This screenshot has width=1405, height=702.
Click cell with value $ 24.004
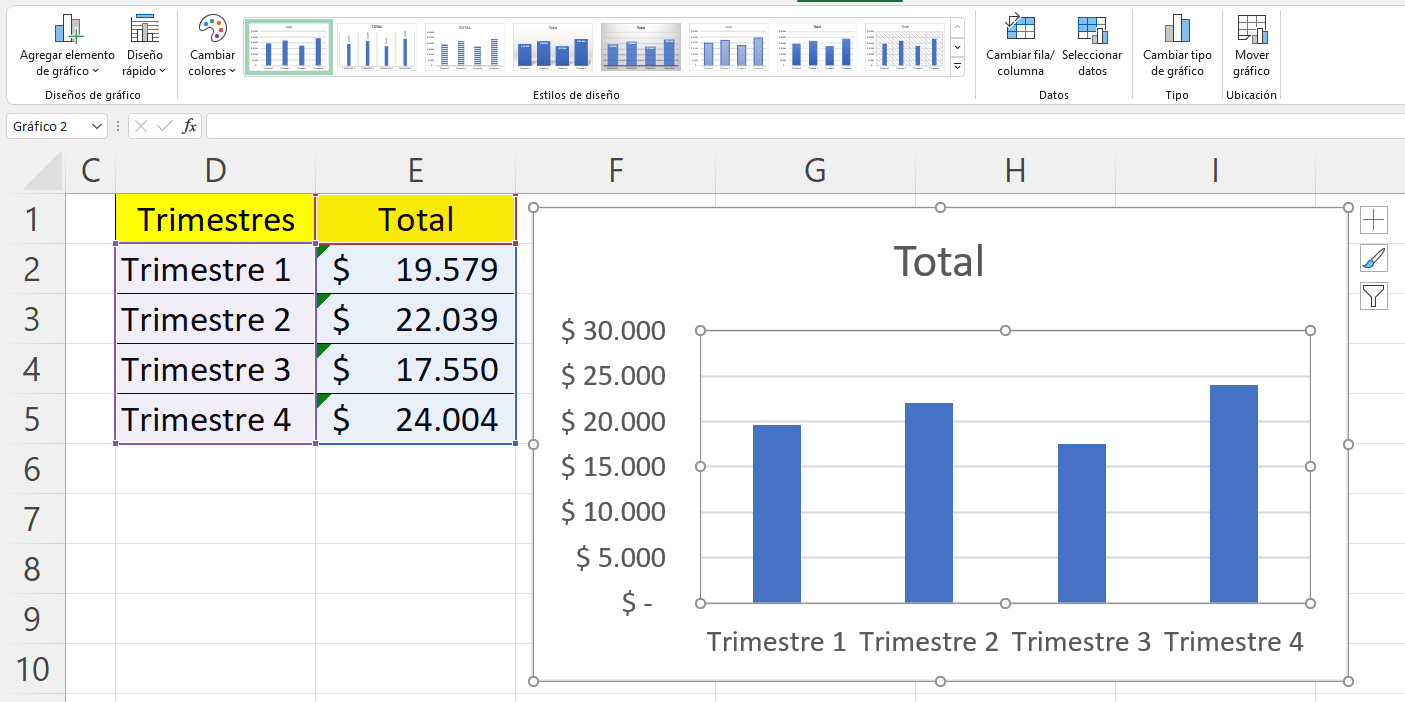click(415, 419)
